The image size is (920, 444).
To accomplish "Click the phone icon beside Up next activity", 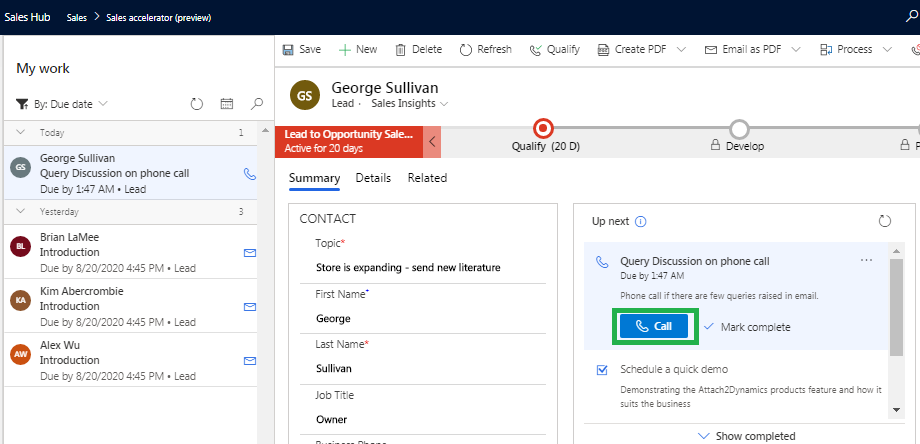I will click(x=602, y=262).
